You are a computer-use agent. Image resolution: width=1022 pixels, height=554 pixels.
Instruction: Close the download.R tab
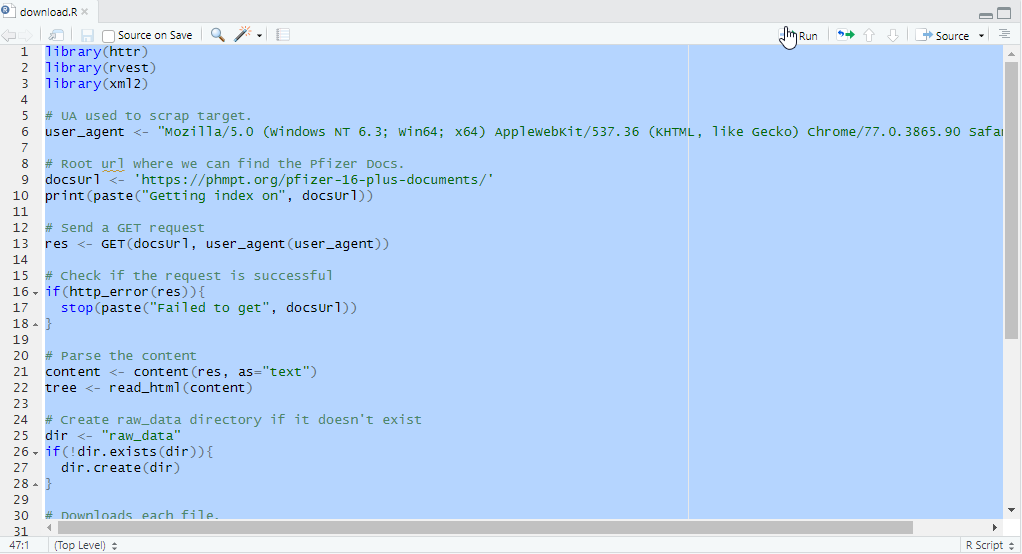pyautogui.click(x=83, y=12)
